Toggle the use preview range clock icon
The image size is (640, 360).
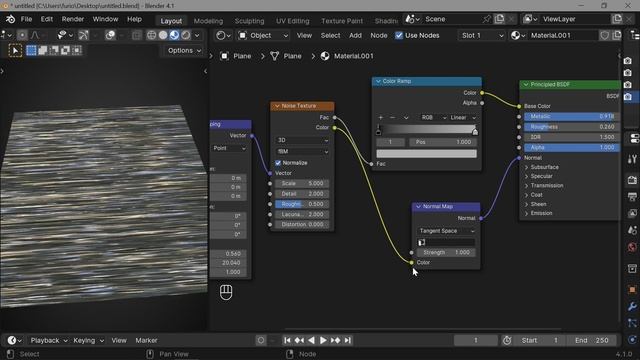click(x=507, y=340)
